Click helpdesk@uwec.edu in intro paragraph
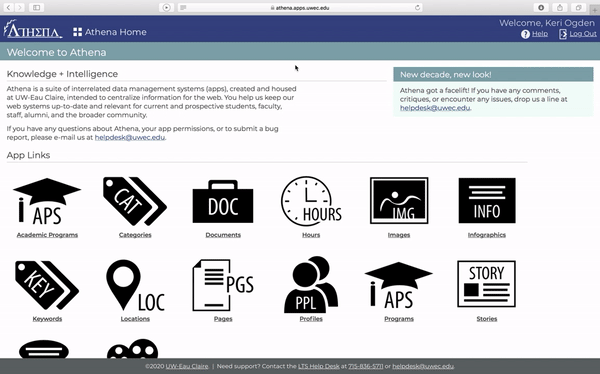Image resolution: width=600 pixels, height=374 pixels. click(130, 137)
